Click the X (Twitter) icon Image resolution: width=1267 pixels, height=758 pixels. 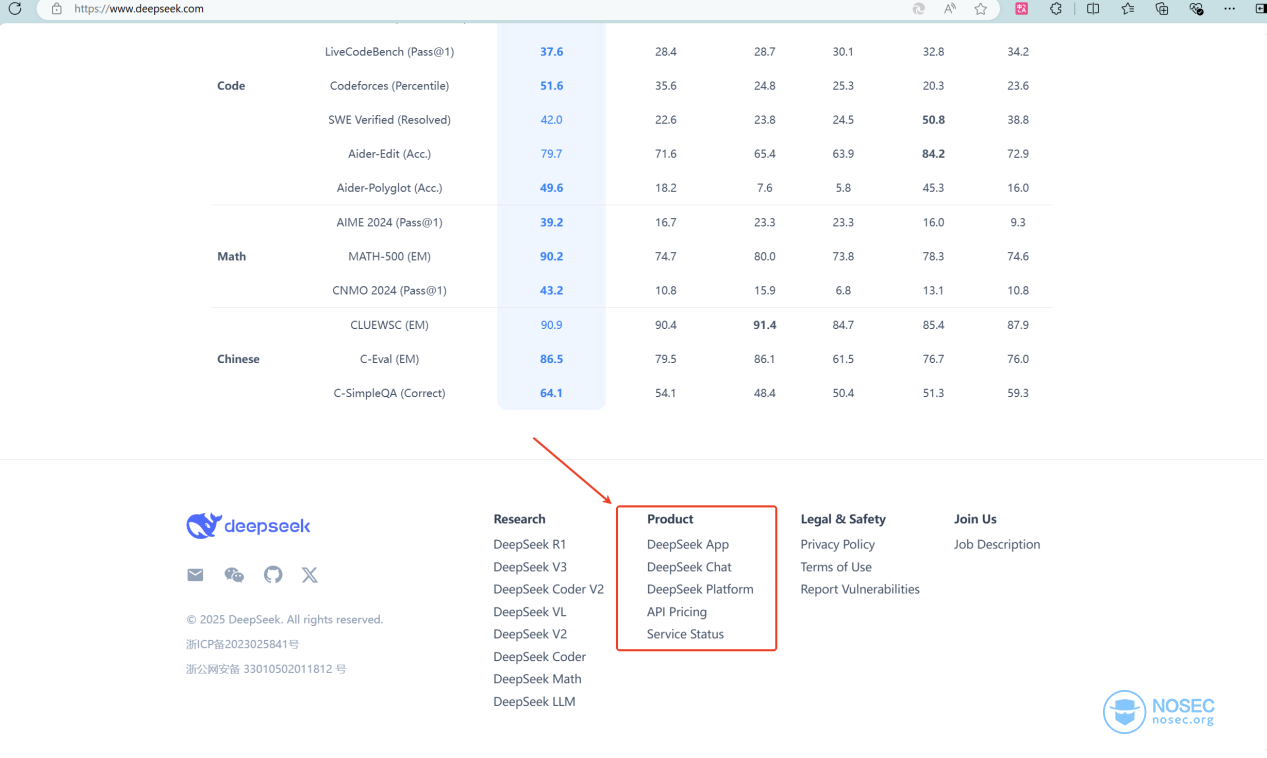pyautogui.click(x=310, y=575)
